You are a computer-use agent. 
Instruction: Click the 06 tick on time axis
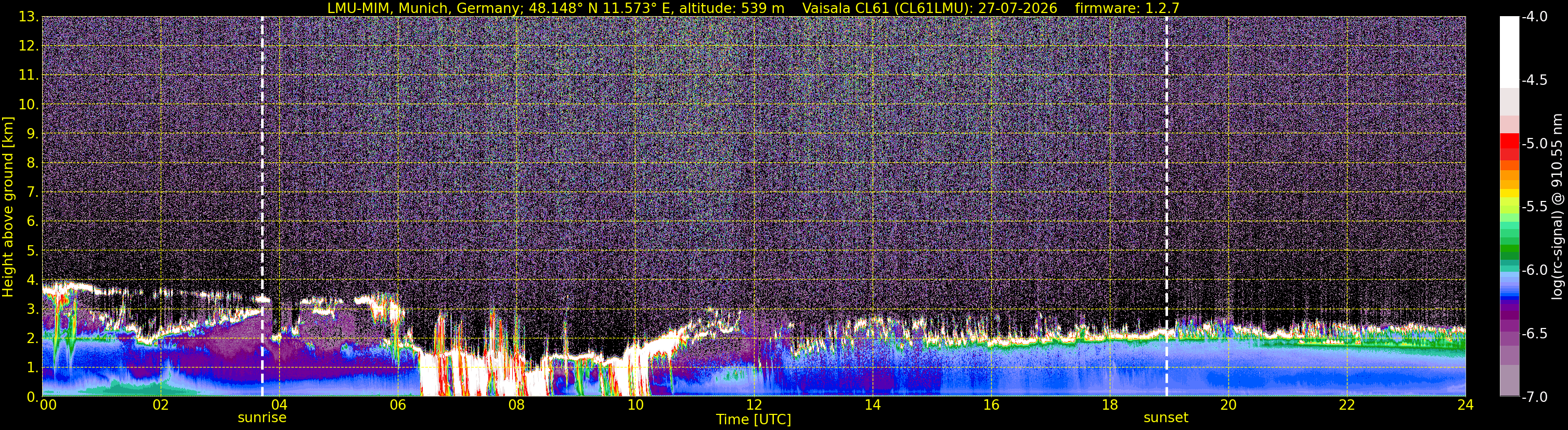coord(397,405)
